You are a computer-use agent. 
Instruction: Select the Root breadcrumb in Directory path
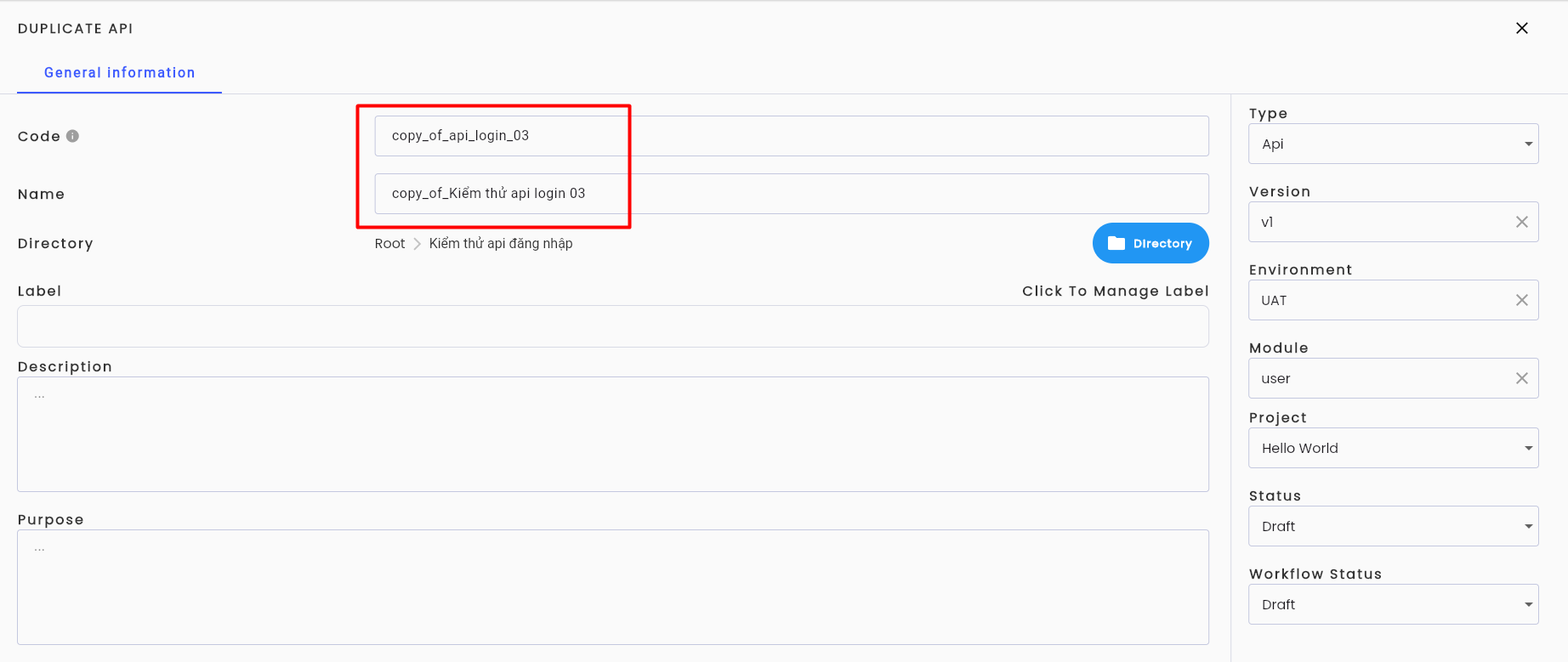click(390, 243)
